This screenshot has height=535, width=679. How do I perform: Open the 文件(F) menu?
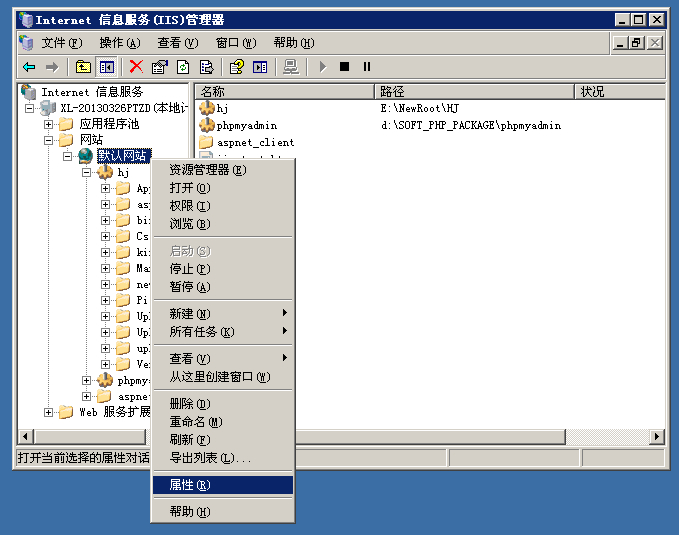click(x=61, y=43)
